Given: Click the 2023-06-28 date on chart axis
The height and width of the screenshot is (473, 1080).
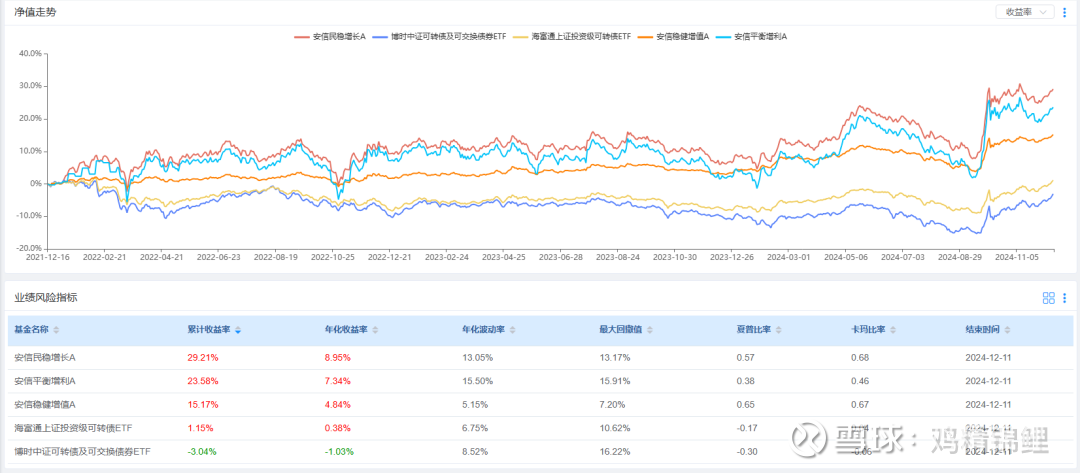Looking at the screenshot, I should point(559,257).
